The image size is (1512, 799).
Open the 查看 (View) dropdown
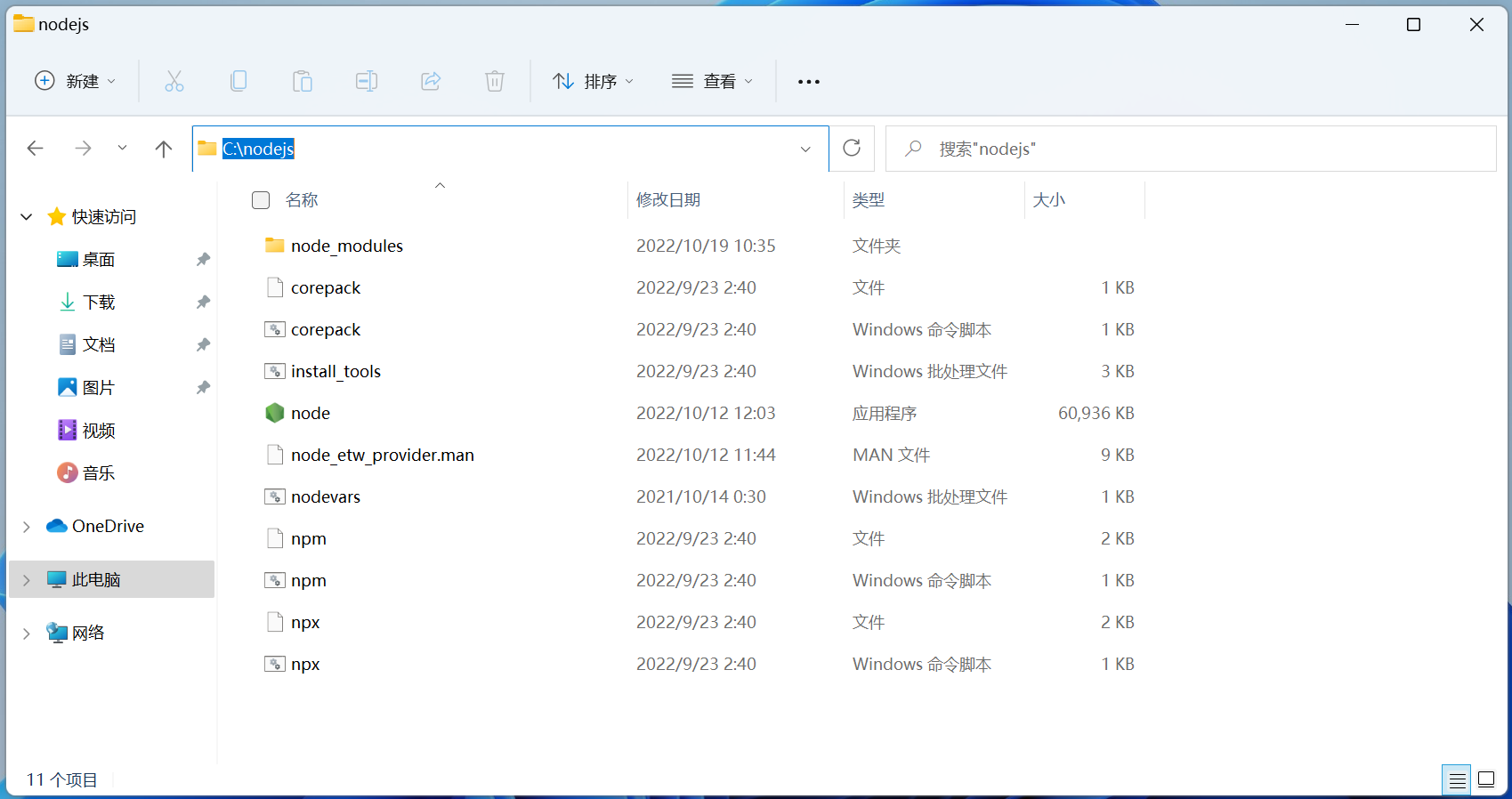pos(713,82)
